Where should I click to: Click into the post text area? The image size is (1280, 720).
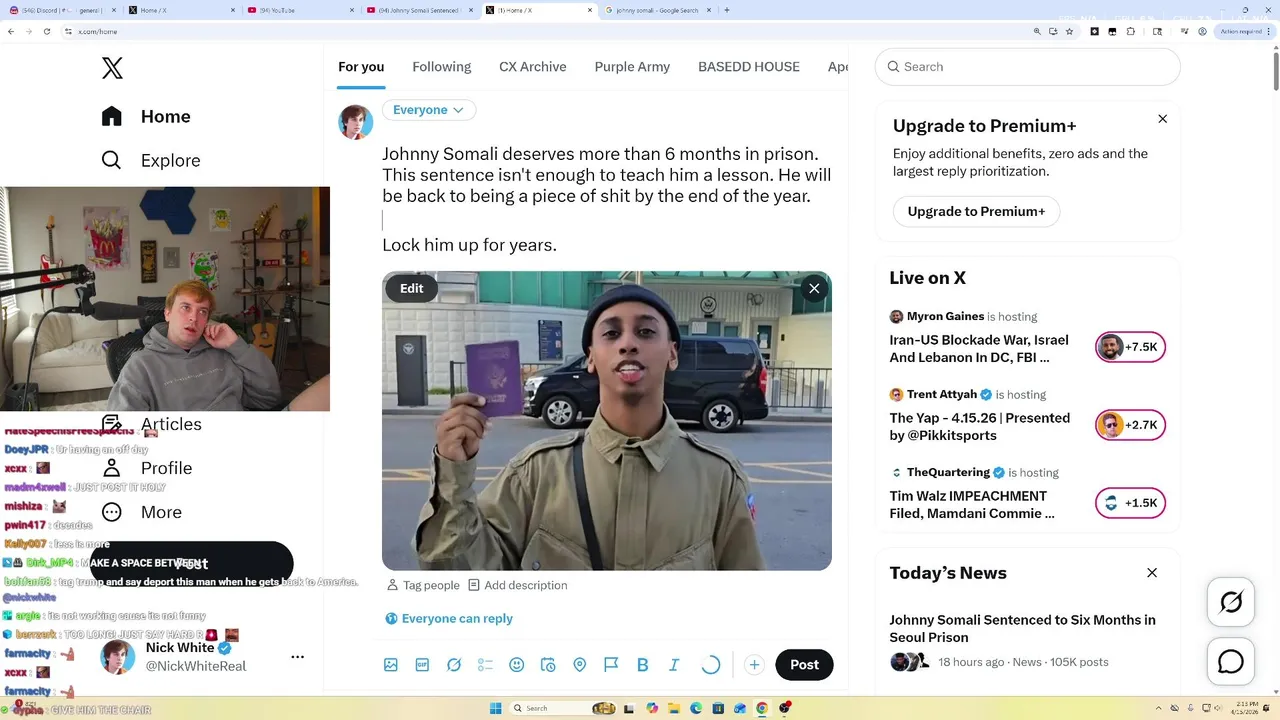tap(607, 199)
